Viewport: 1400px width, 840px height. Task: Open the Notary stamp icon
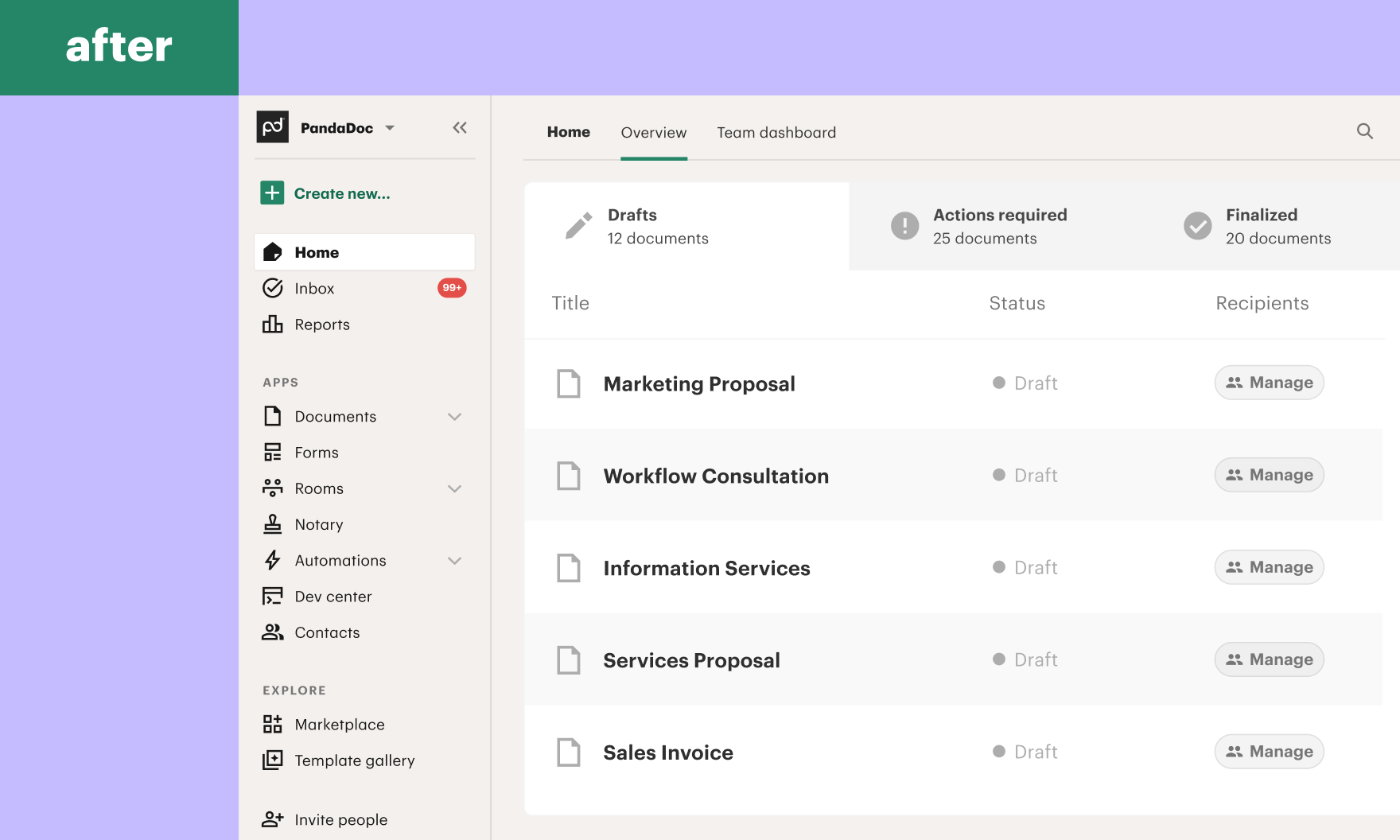273,524
